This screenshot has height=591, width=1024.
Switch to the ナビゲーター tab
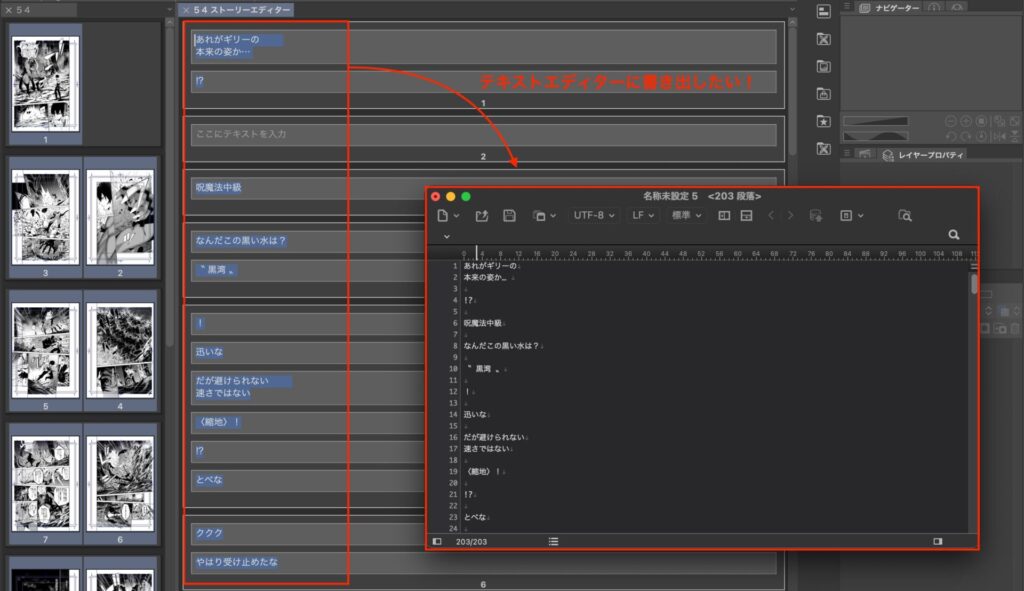888,8
